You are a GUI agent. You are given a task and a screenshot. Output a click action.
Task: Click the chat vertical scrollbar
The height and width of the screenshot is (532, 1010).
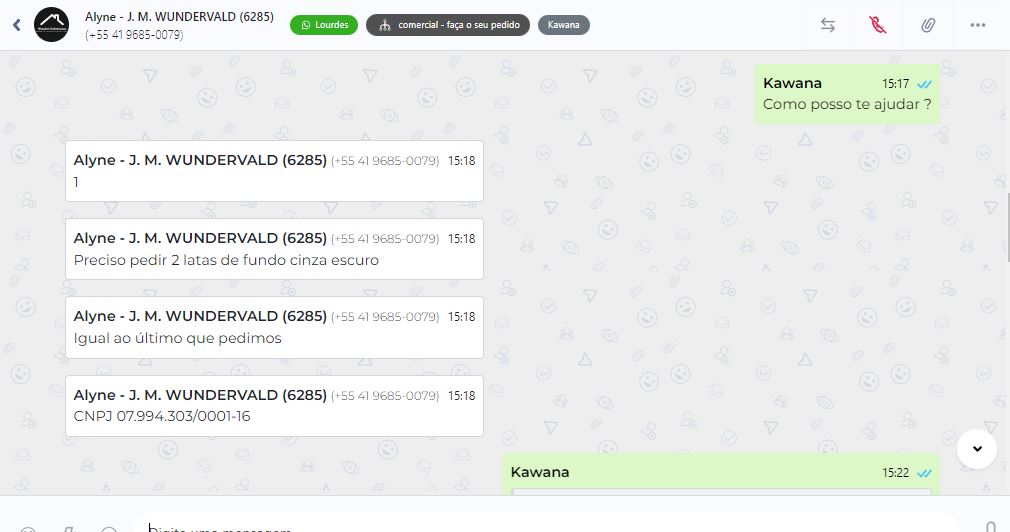[1007, 227]
